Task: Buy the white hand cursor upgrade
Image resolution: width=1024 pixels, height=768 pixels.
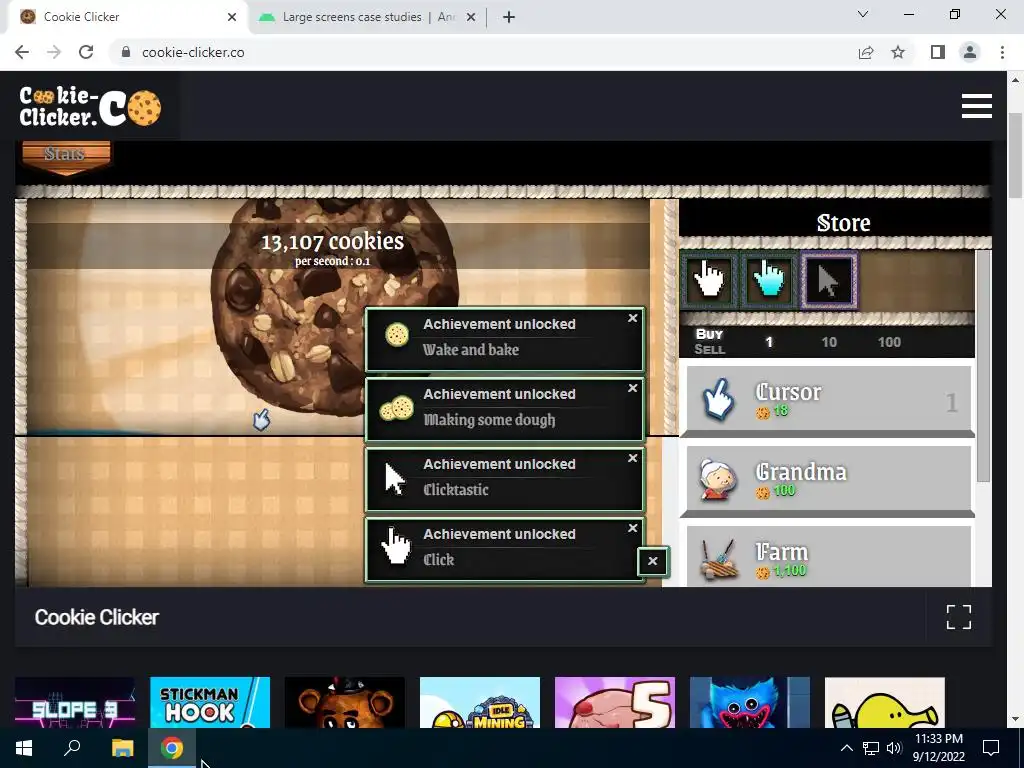Action: click(709, 280)
